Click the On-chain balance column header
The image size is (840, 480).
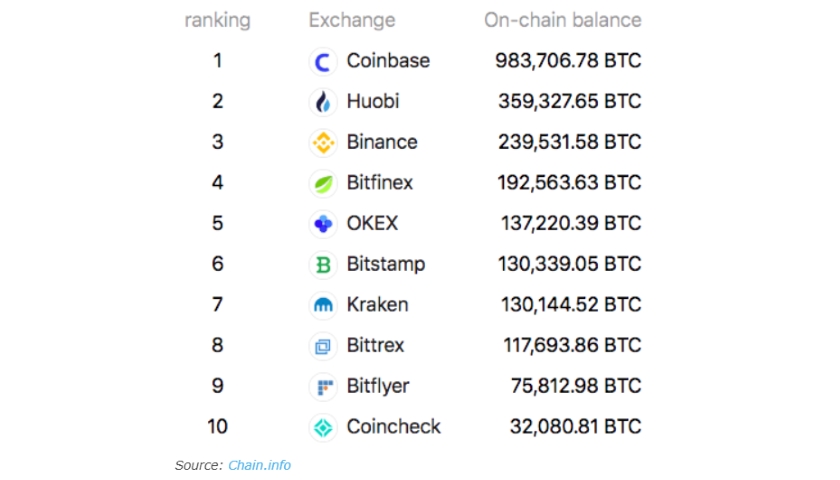coord(562,20)
